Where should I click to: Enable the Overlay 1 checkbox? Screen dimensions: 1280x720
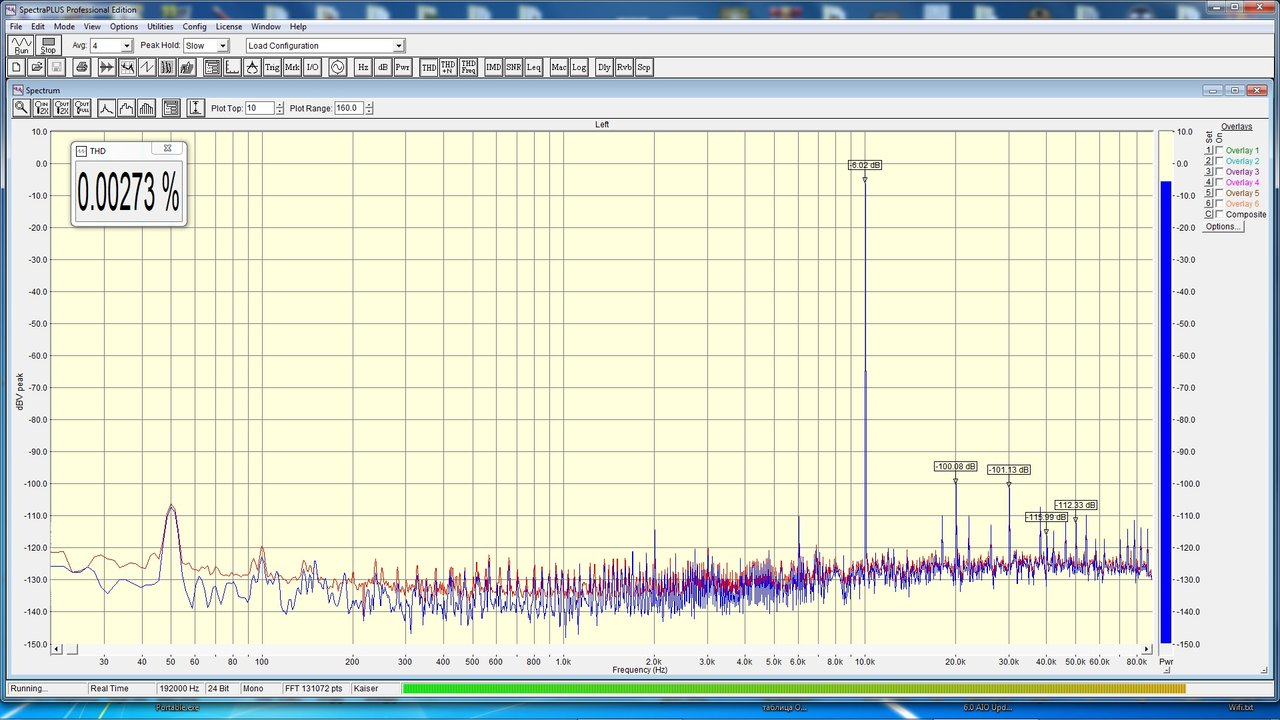[1219, 150]
